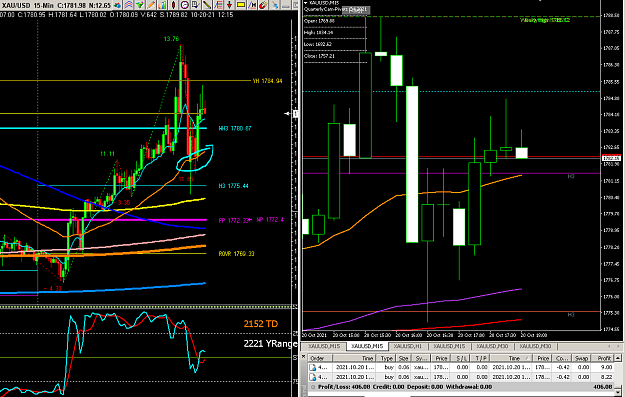Click terminal scrollbar up arrow
Viewport: 625px width, 397px height.
tap(618, 358)
